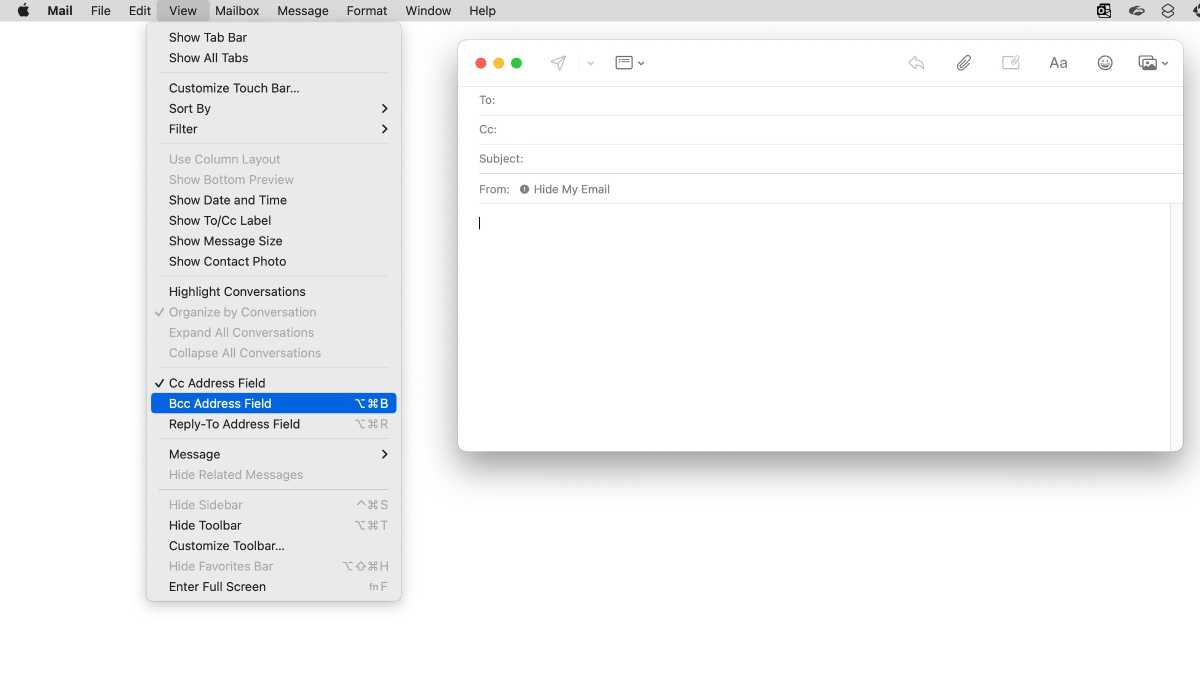Click the Outlook icon in the menu bar
This screenshot has width=1200, height=675.
point(1104,11)
